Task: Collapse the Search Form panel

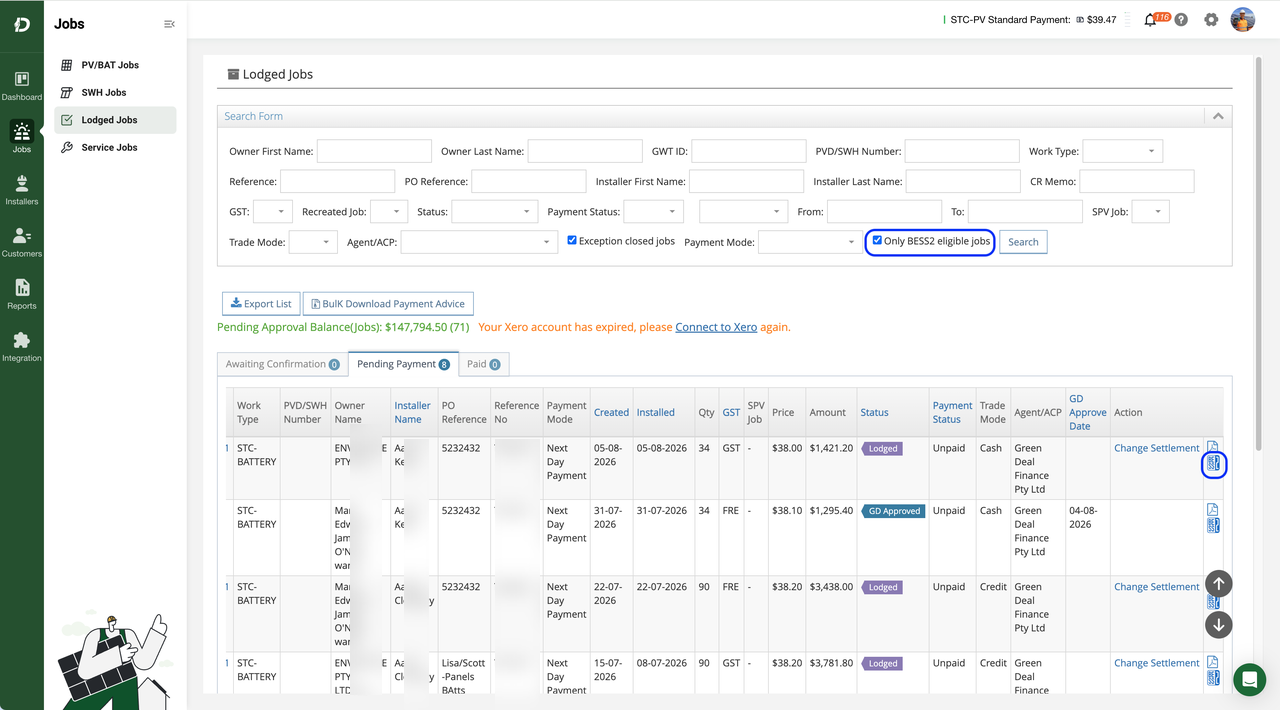Action: 1218,116
